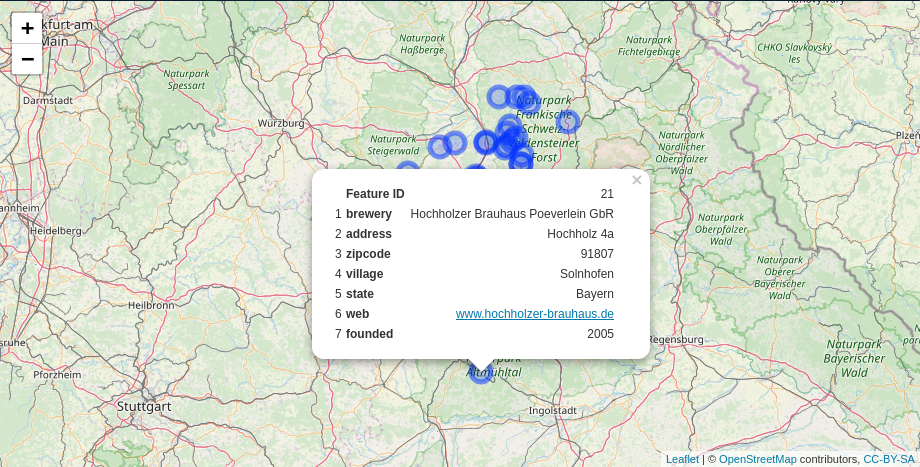Click the Ingolstadt city label on map
920x467 pixels.
point(552,410)
